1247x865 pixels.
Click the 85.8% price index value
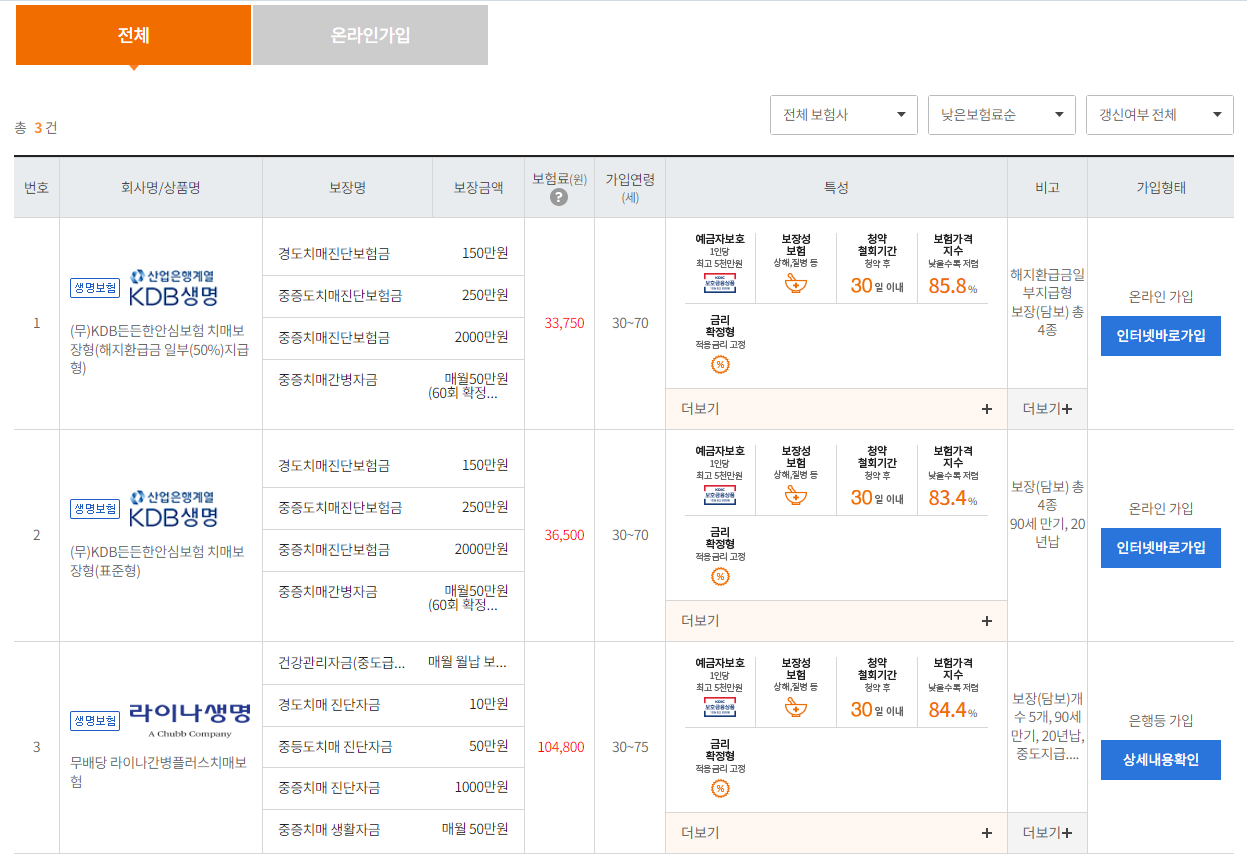pyautogui.click(x=953, y=286)
